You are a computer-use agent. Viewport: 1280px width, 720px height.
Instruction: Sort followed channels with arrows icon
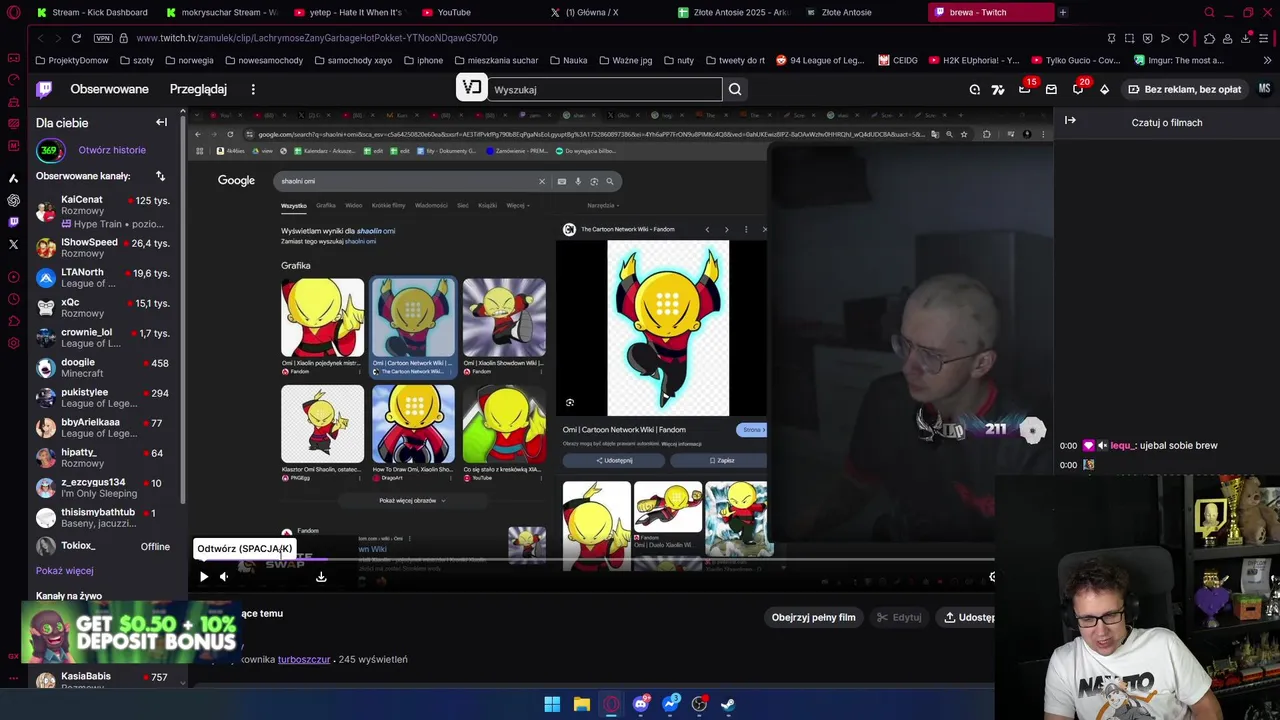160,176
